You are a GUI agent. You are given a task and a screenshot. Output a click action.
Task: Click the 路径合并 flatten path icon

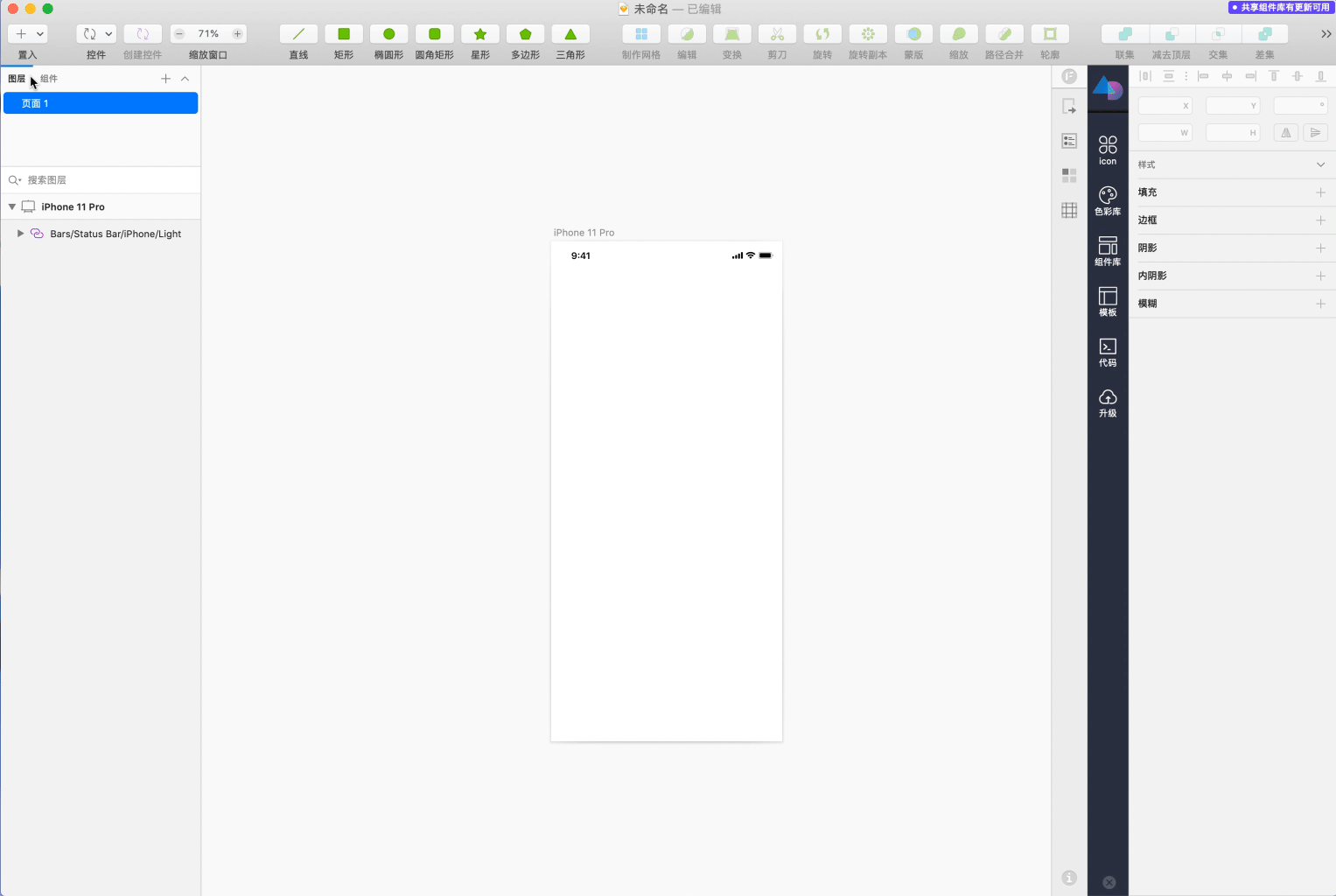(x=1004, y=34)
